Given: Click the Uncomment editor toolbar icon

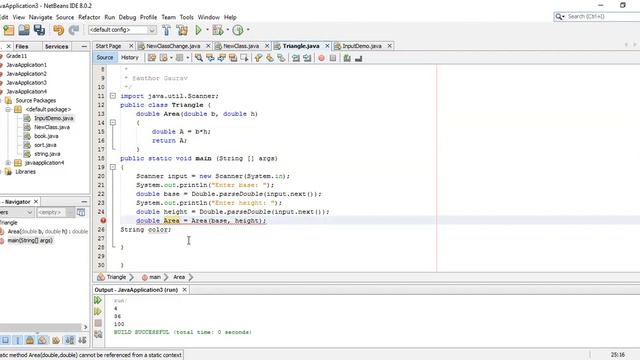Looking at the screenshot, I should coord(358,58).
